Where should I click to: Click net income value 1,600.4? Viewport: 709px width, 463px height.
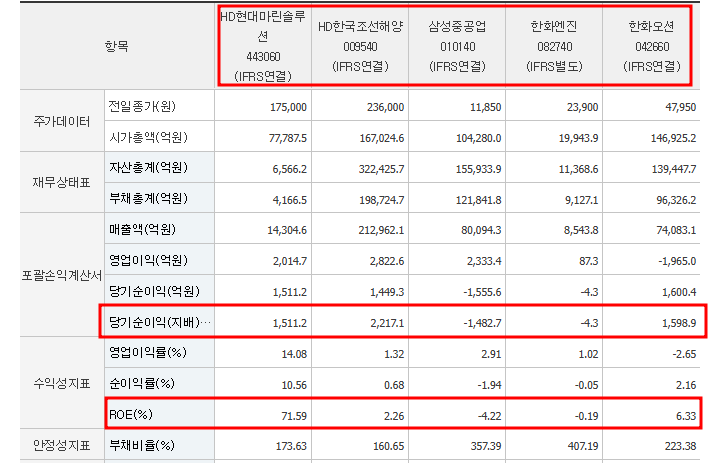679,292
